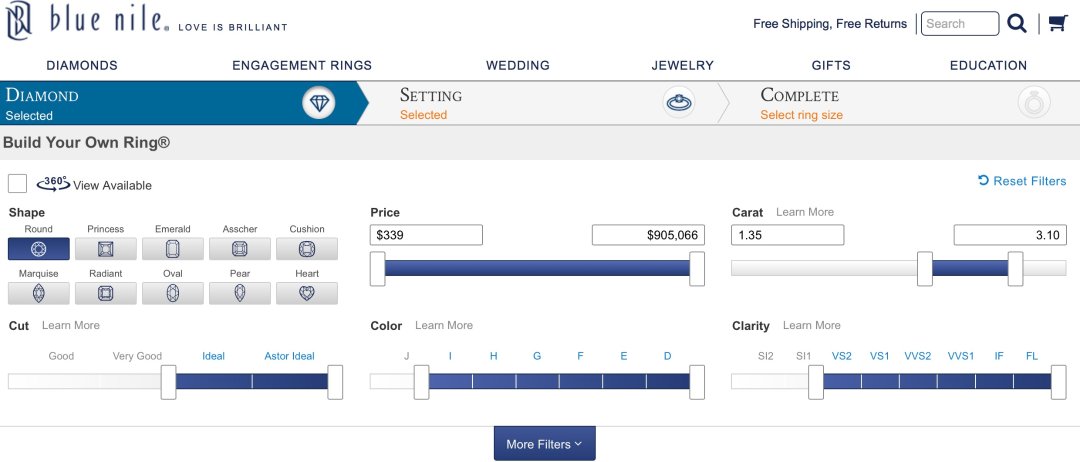Open the Engagement Rings menu
This screenshot has height=462, width=1080.
302,65
